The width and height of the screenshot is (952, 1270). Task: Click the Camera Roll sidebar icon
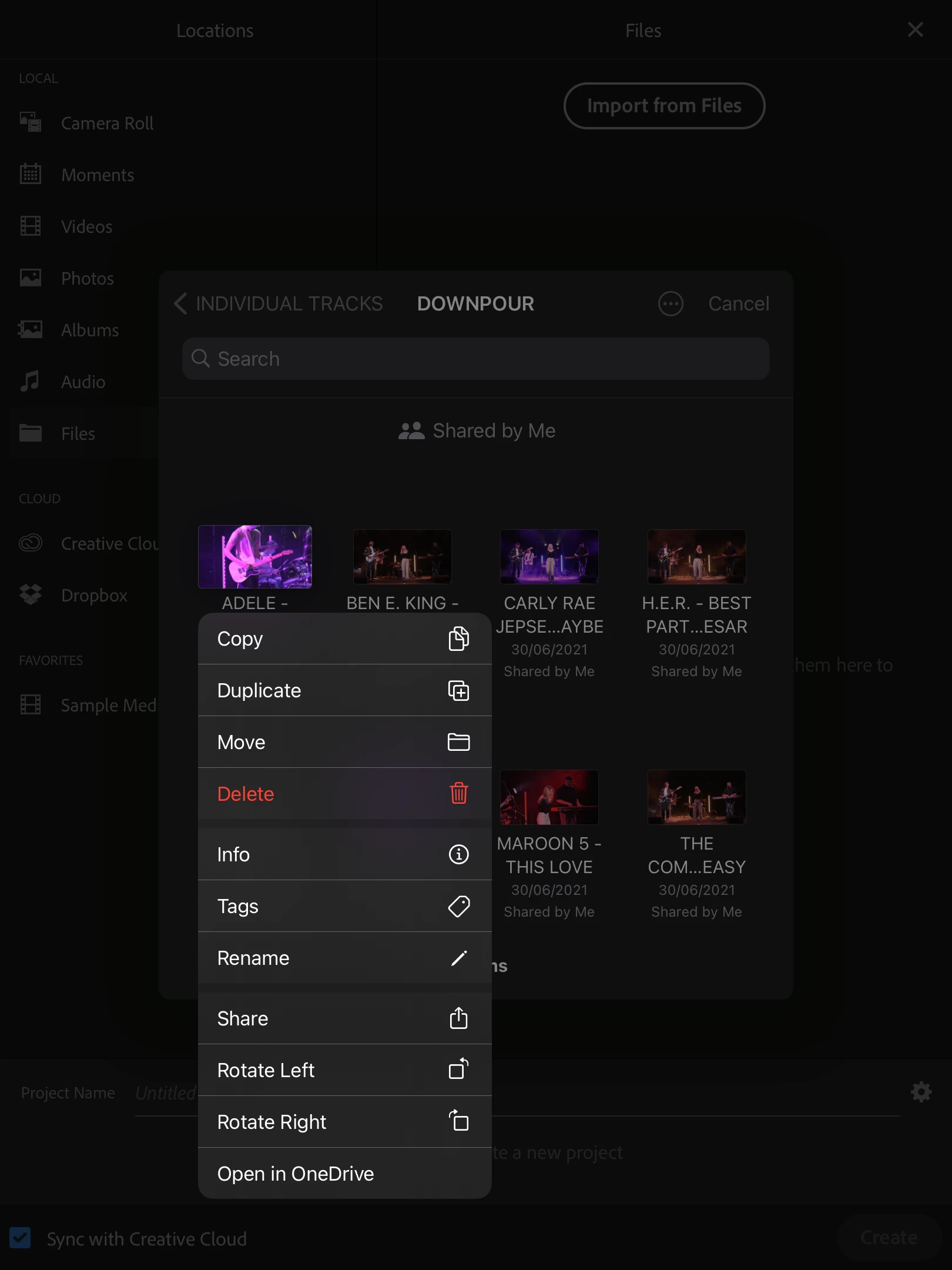31,122
